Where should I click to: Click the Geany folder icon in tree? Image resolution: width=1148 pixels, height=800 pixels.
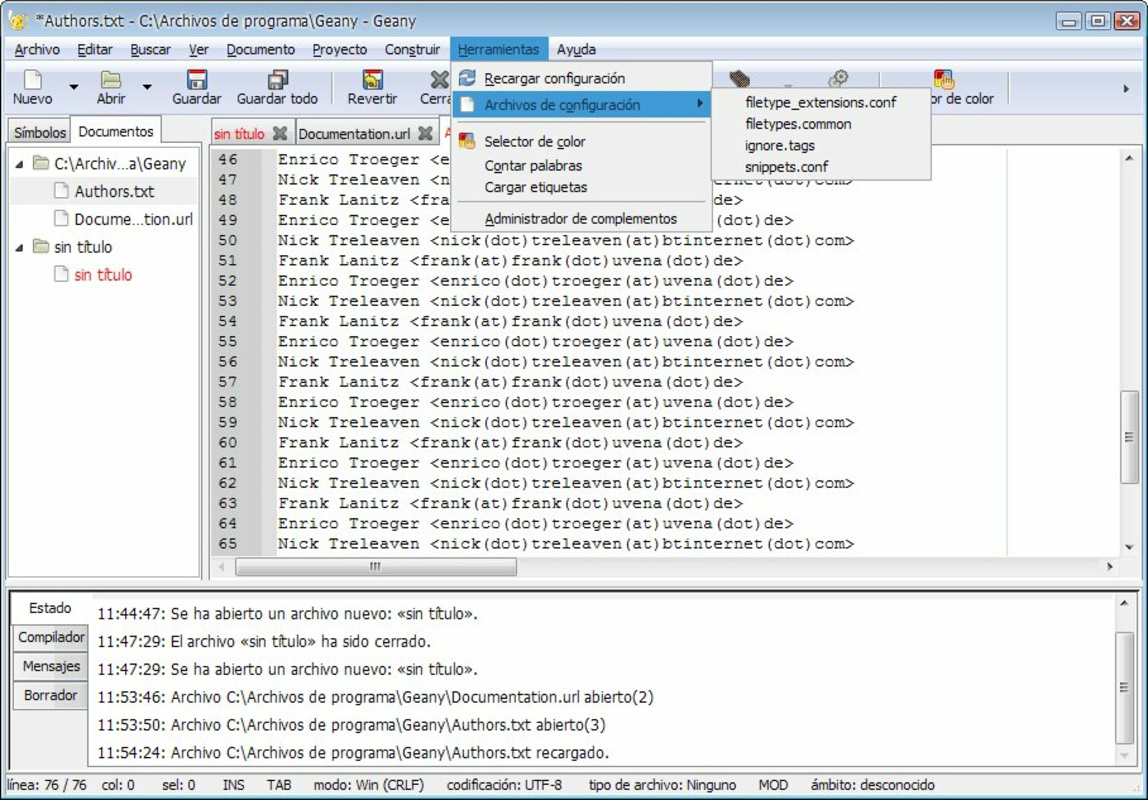tap(41, 163)
